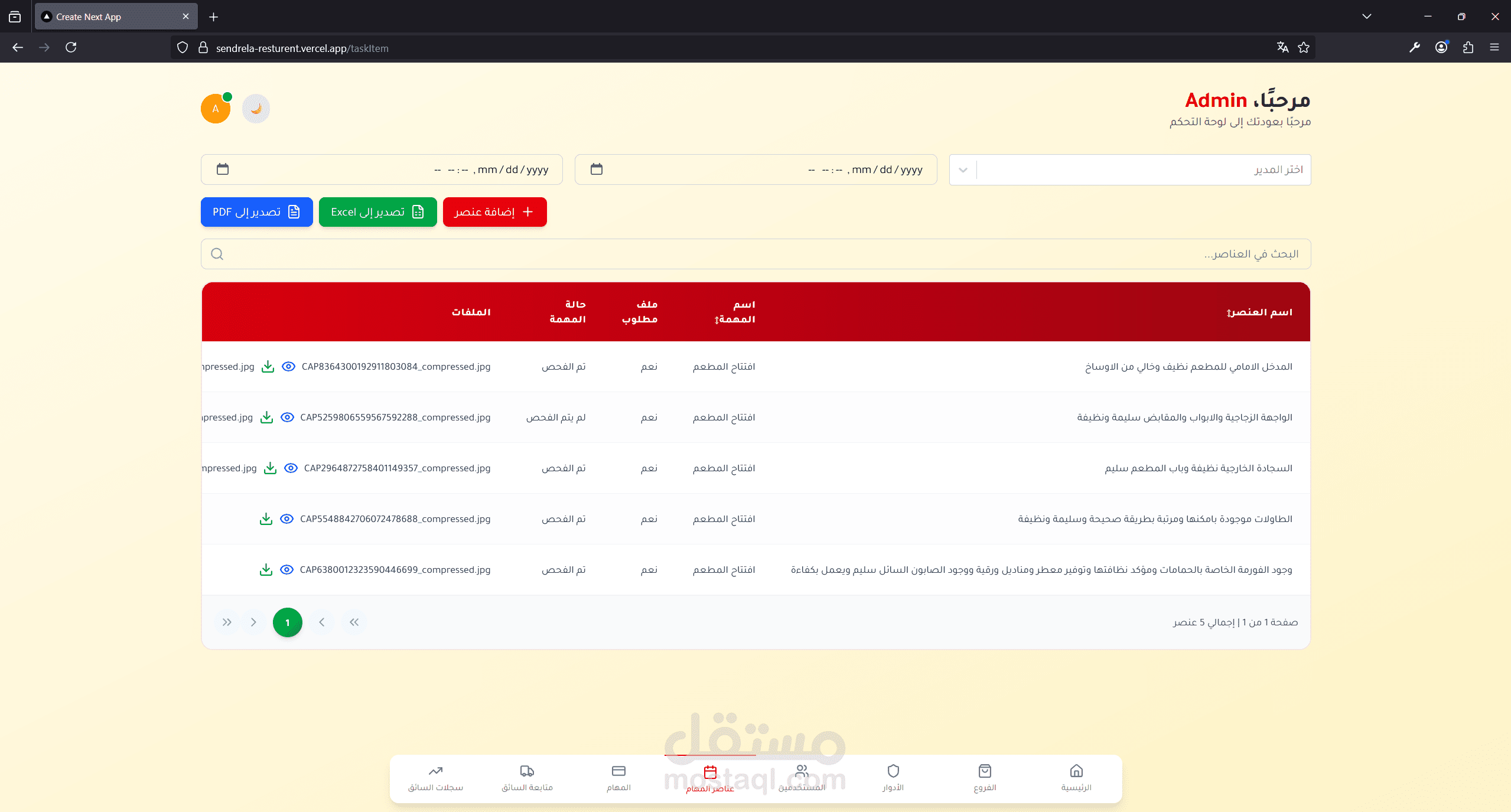Screen dimensions: 1511x812
Task: Open browser account profile icon
Action: [x=1441, y=47]
